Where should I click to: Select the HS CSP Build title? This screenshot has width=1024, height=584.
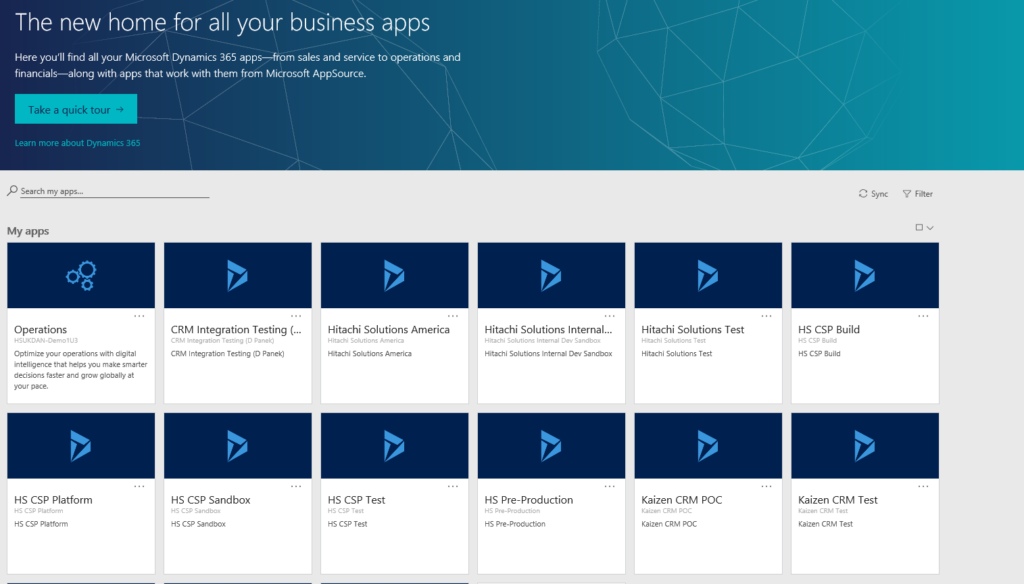(x=829, y=329)
